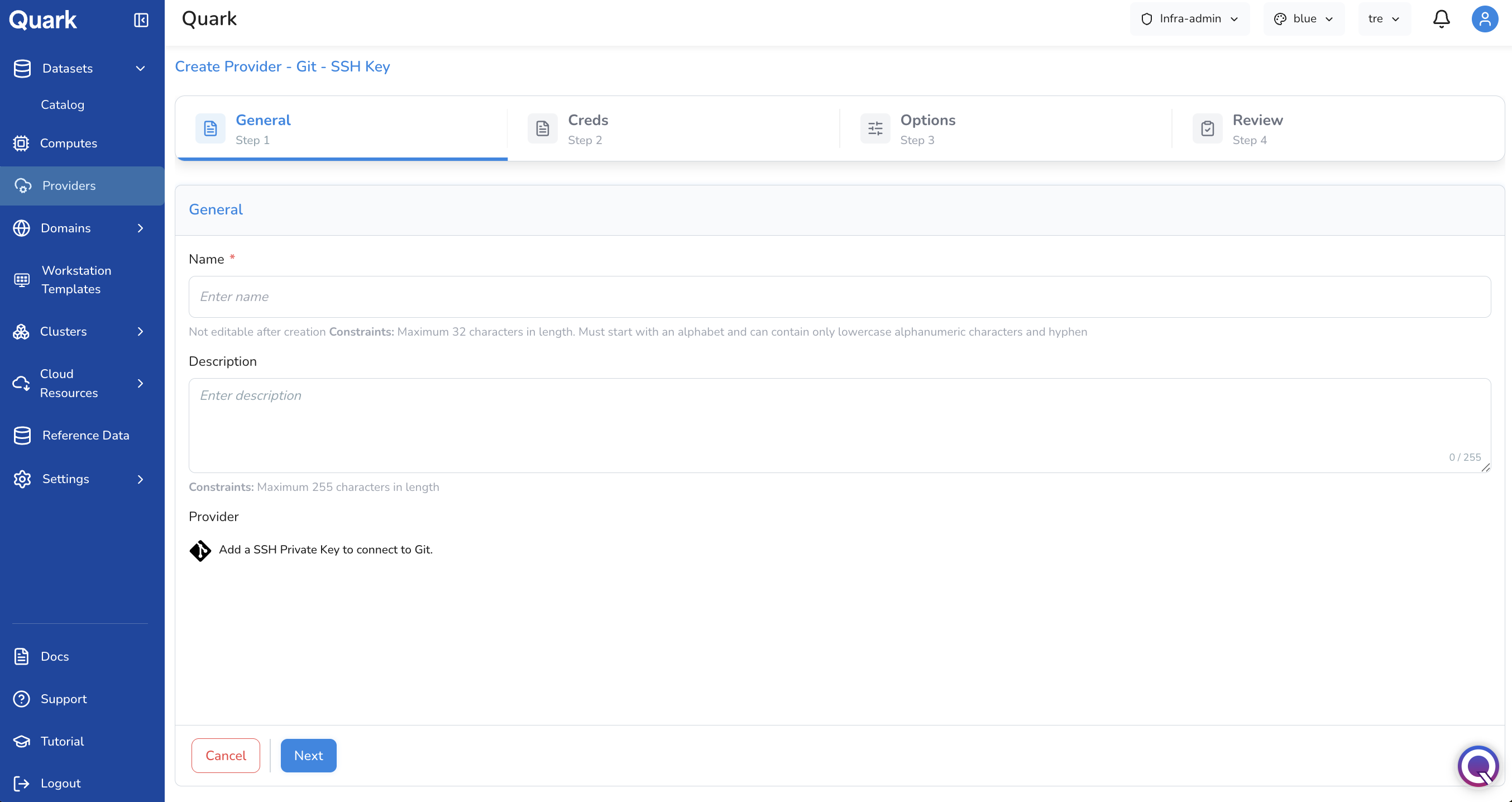This screenshot has height=802, width=1512.
Task: Expand the Cloud Resources submenu chevron
Action: pyautogui.click(x=140, y=383)
